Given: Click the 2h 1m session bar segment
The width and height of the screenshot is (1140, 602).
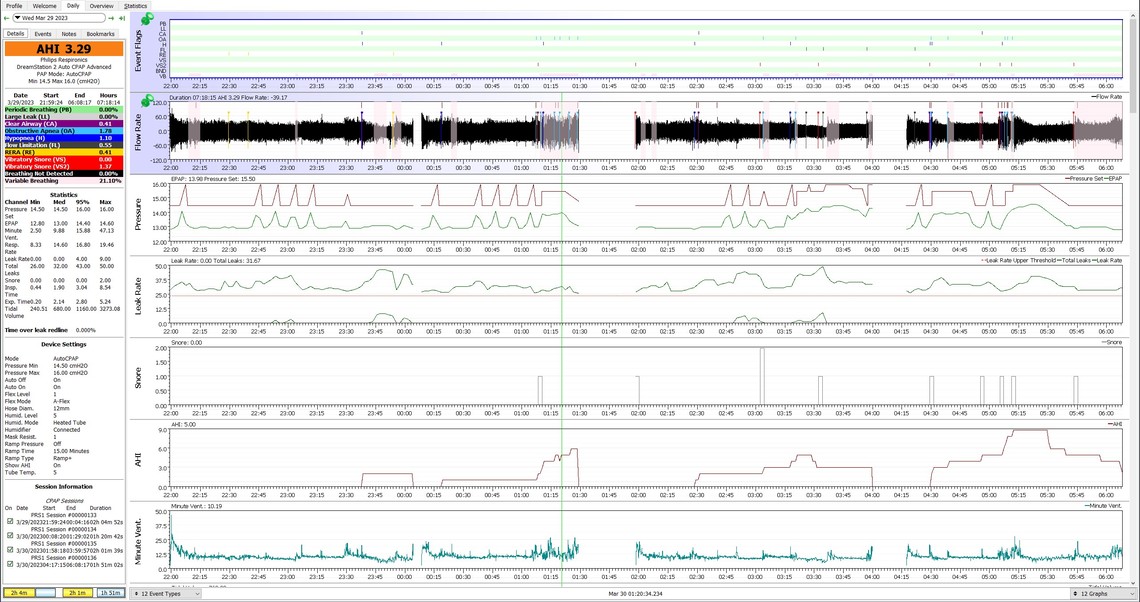Looking at the screenshot, I should point(77,593).
